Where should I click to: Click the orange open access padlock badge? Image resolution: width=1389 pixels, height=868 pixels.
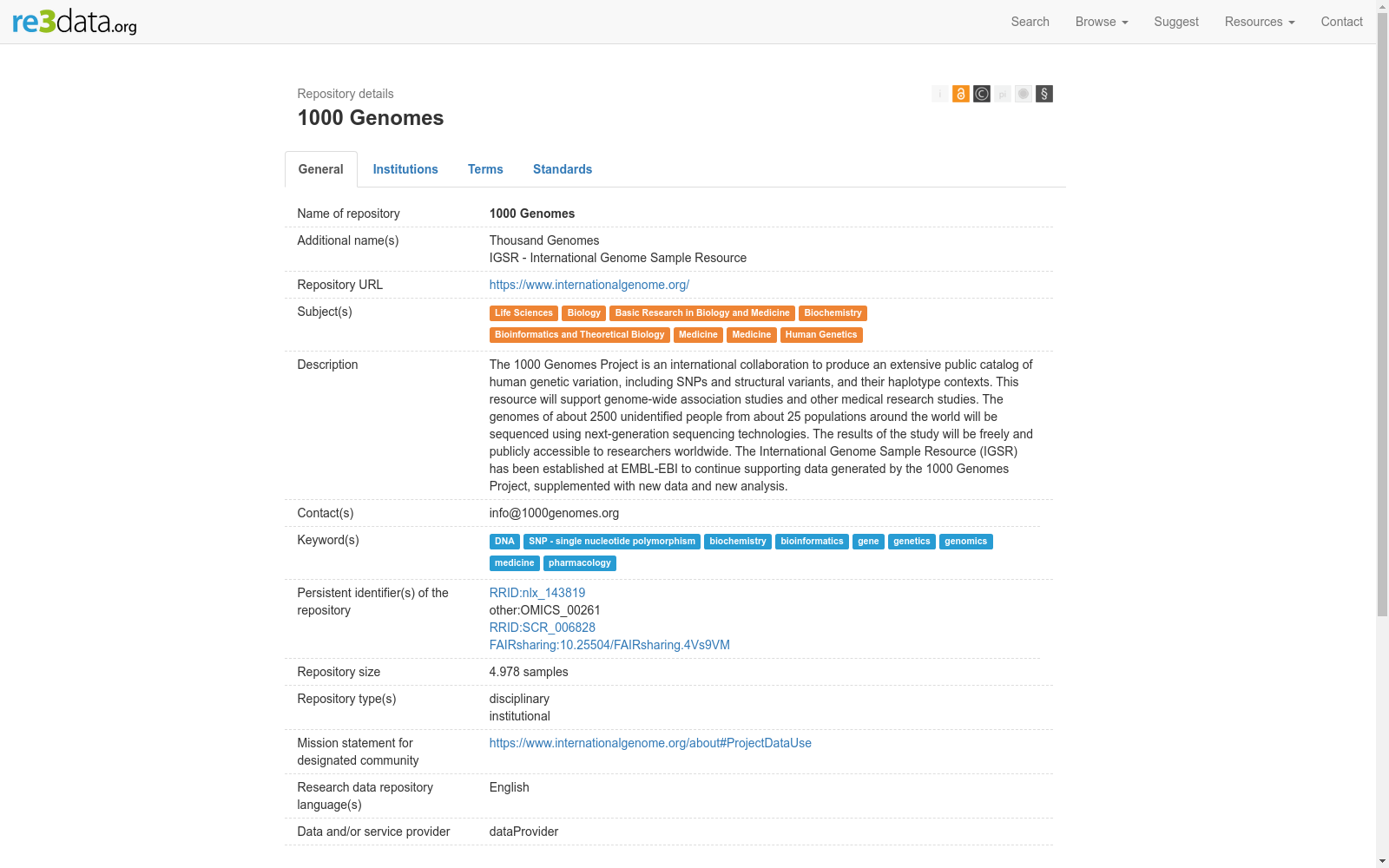point(961,94)
